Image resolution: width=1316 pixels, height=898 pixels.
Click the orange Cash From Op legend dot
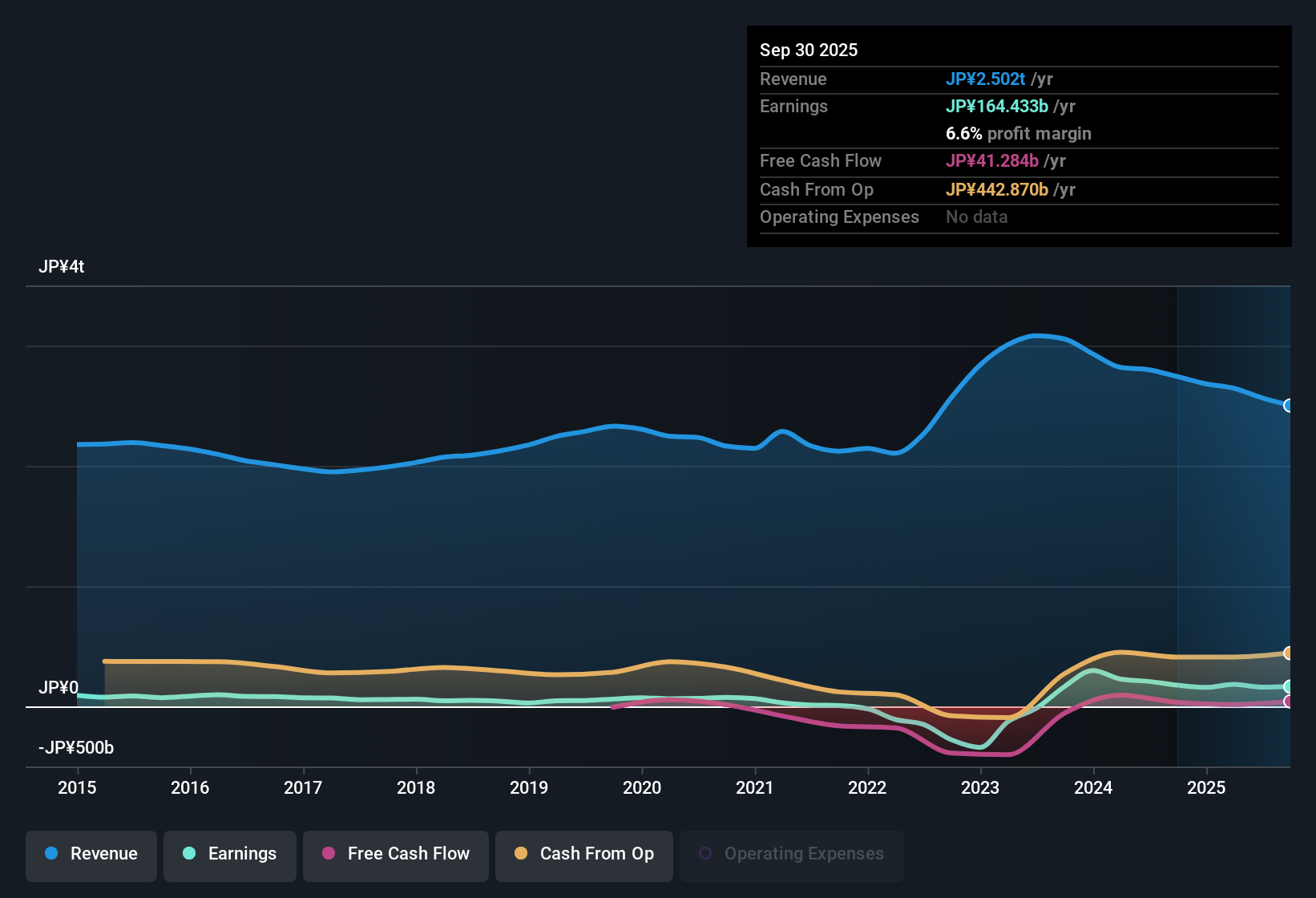[x=521, y=854]
